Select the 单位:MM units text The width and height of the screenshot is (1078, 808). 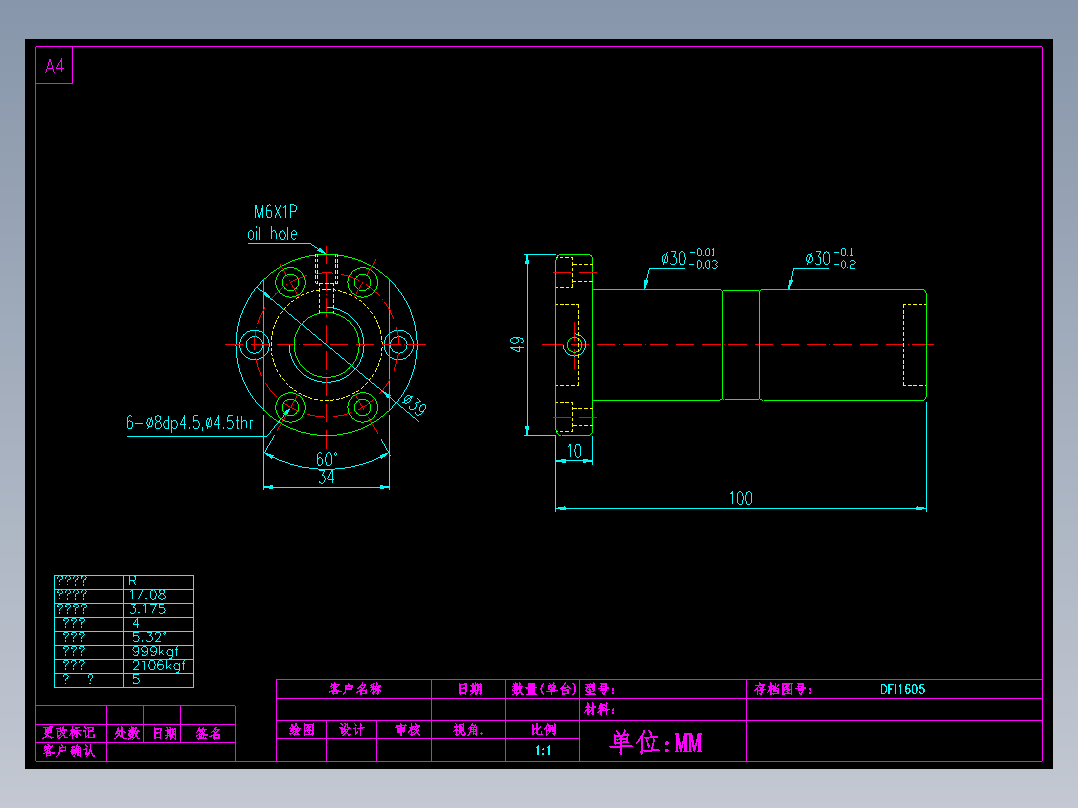point(656,742)
